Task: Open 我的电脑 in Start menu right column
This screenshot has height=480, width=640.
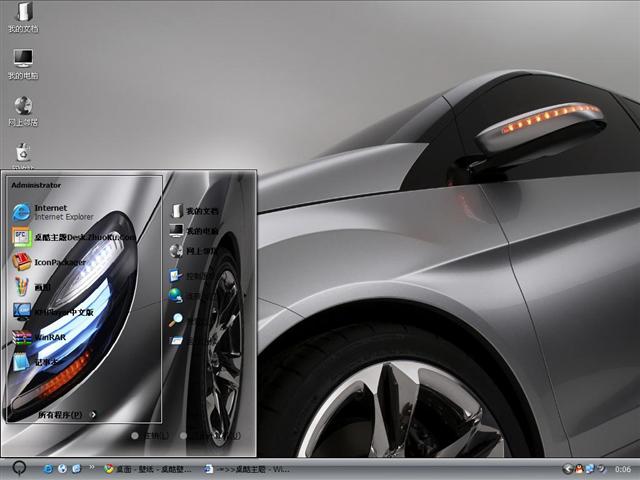Action: [194, 231]
